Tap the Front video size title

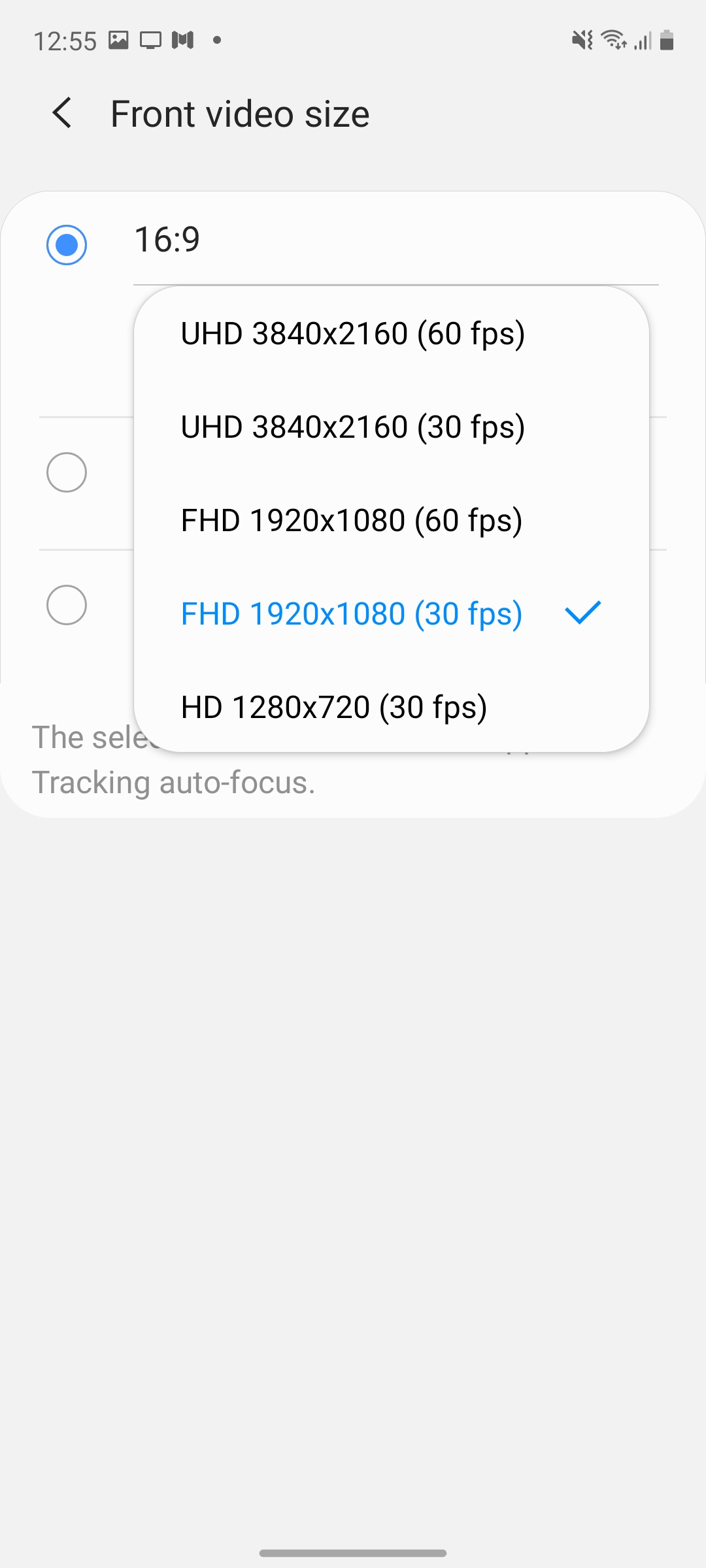(240, 114)
